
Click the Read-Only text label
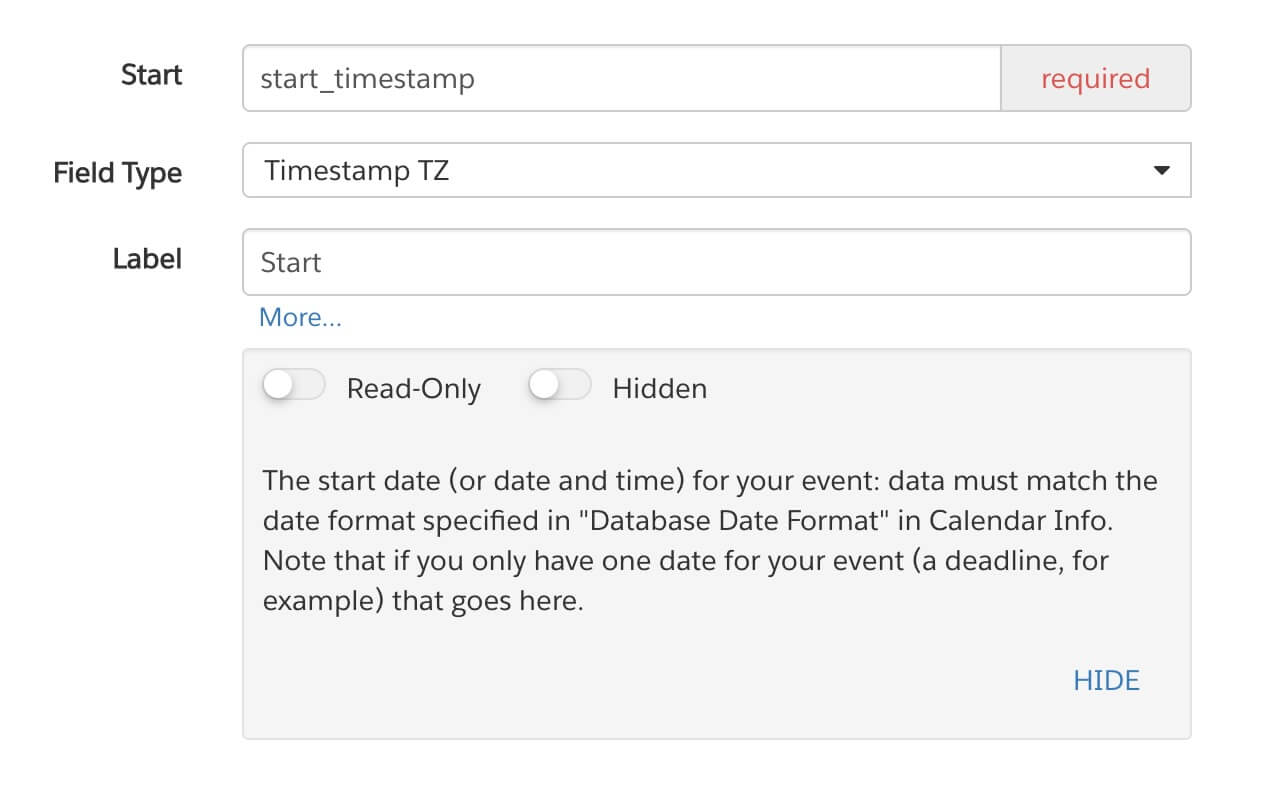click(x=413, y=389)
